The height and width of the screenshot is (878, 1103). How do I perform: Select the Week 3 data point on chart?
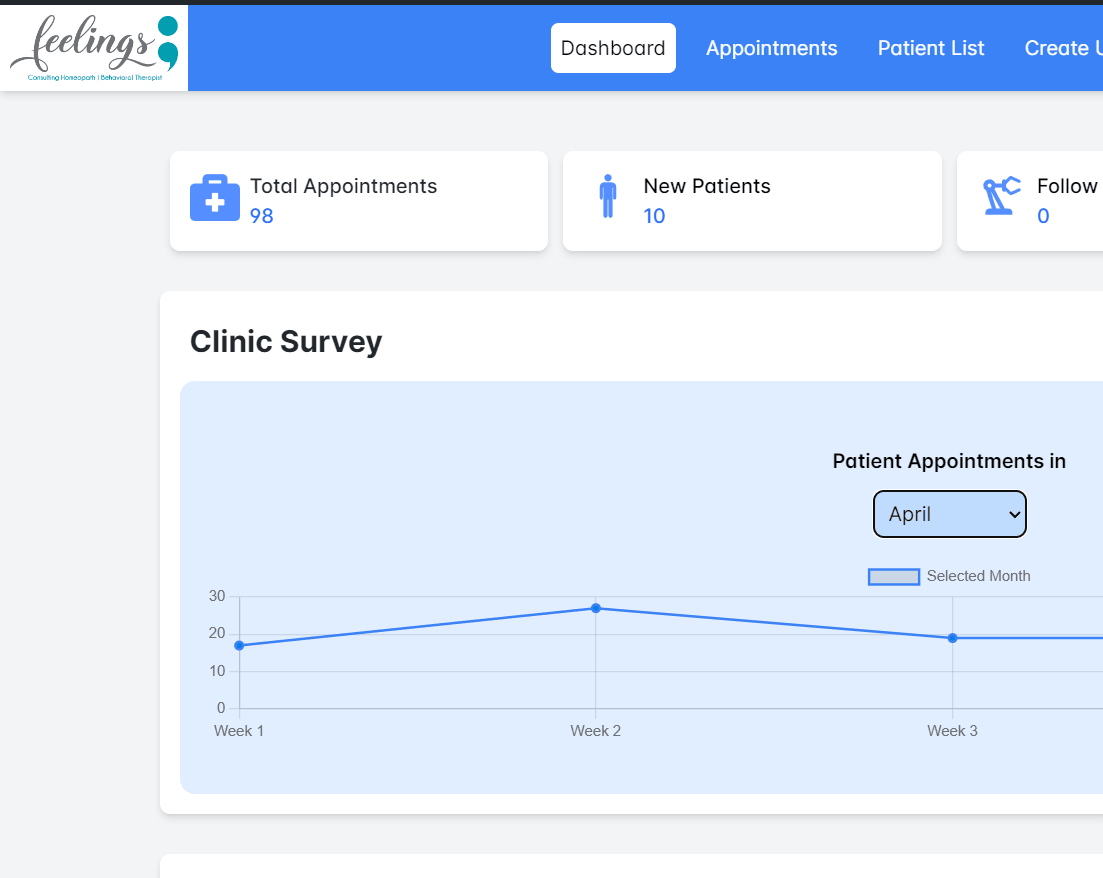(952, 638)
